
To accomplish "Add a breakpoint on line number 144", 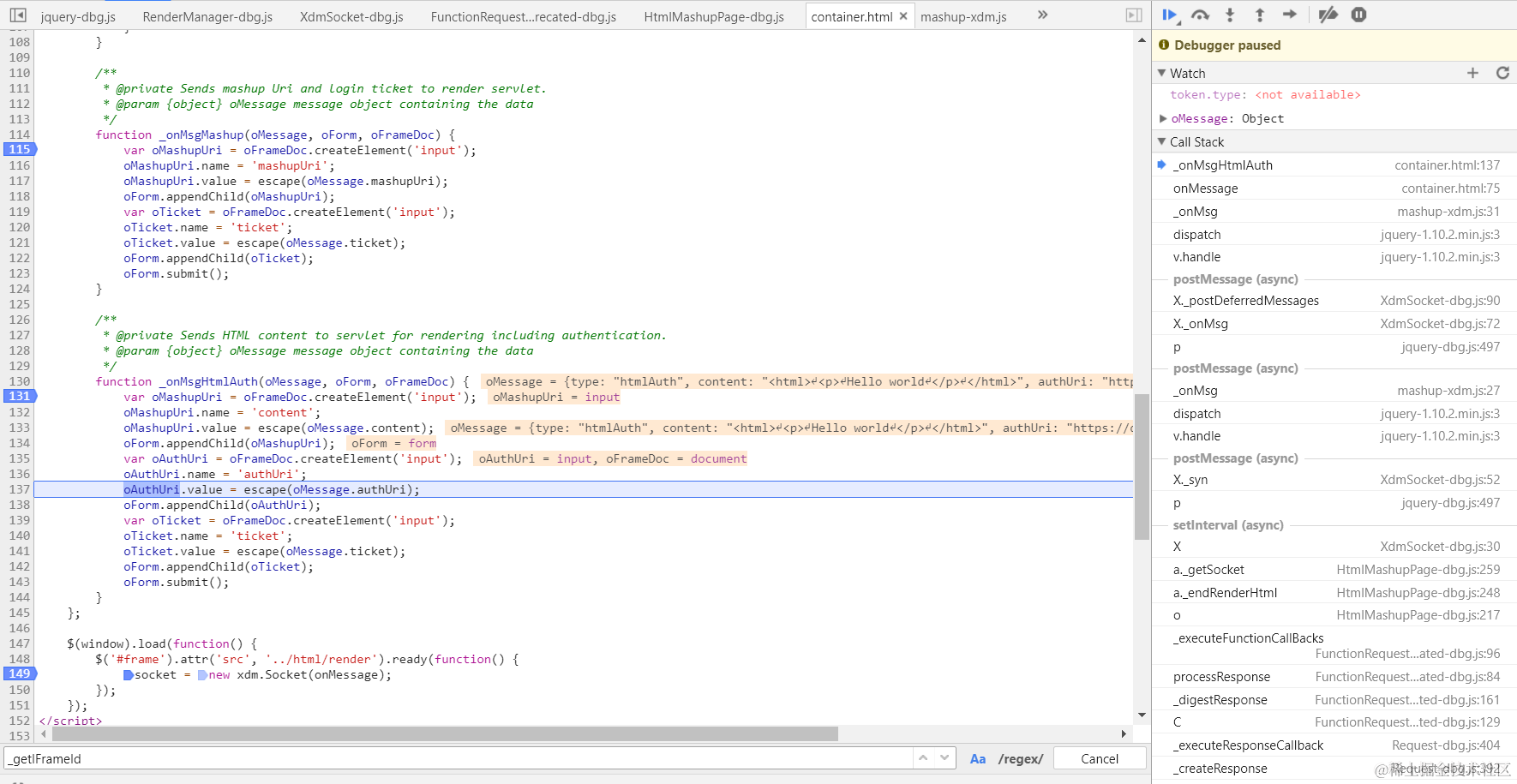I will [19, 596].
